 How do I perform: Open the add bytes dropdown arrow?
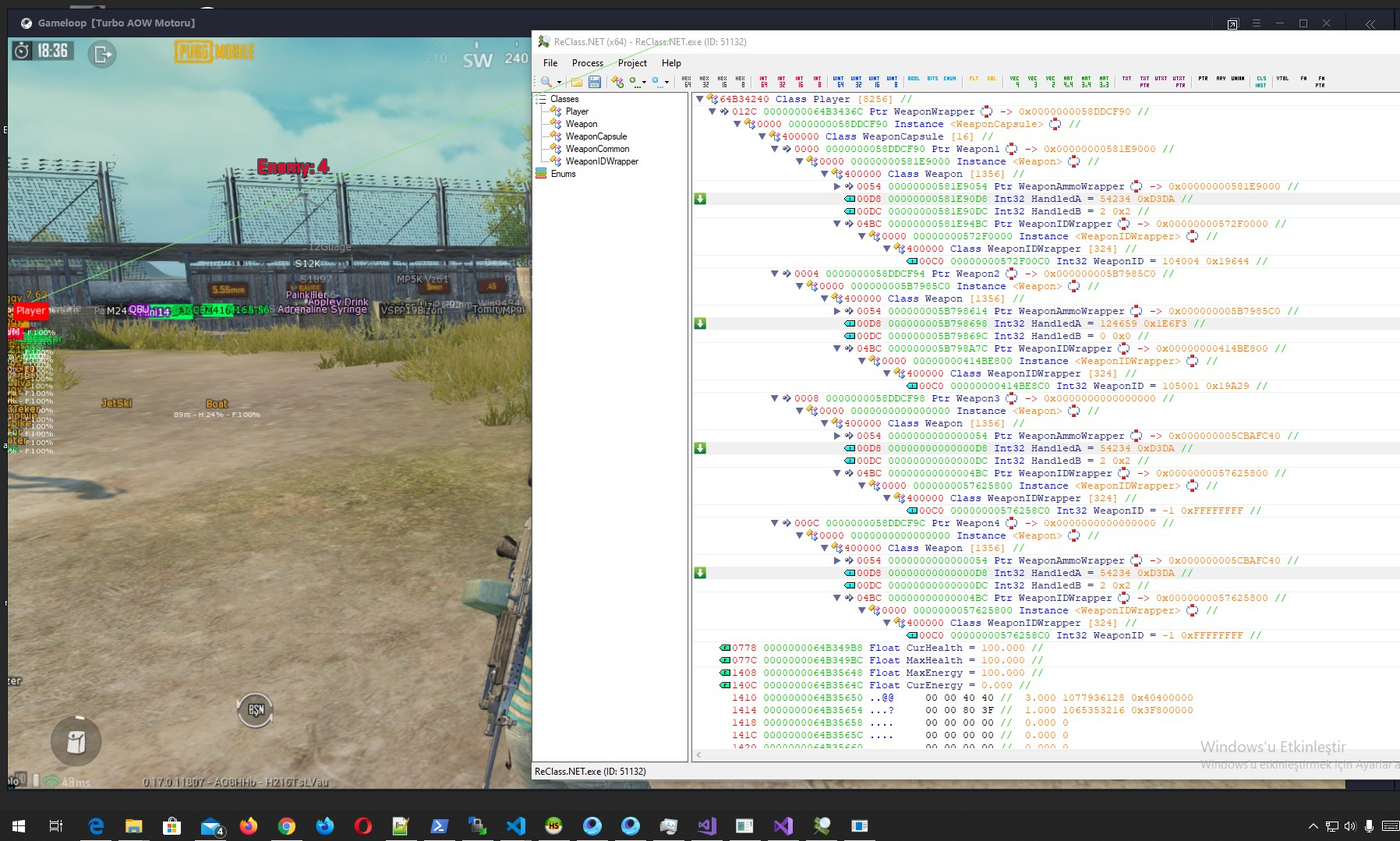[644, 82]
